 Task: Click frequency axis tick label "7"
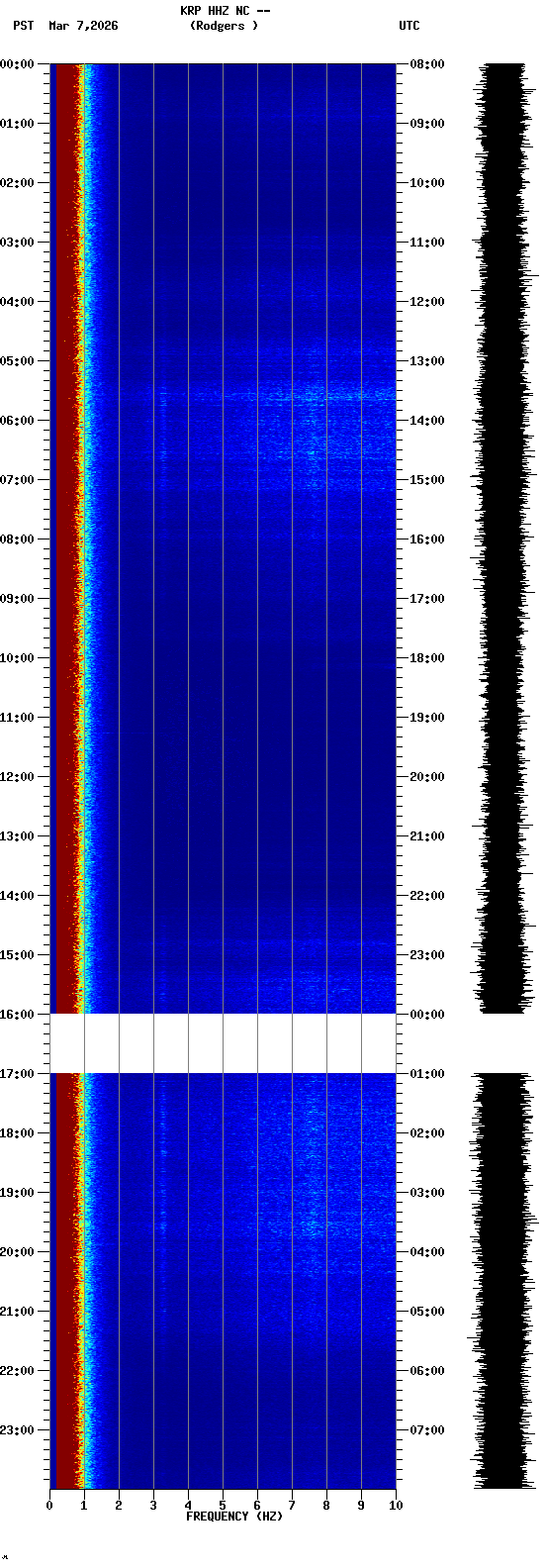click(292, 1506)
